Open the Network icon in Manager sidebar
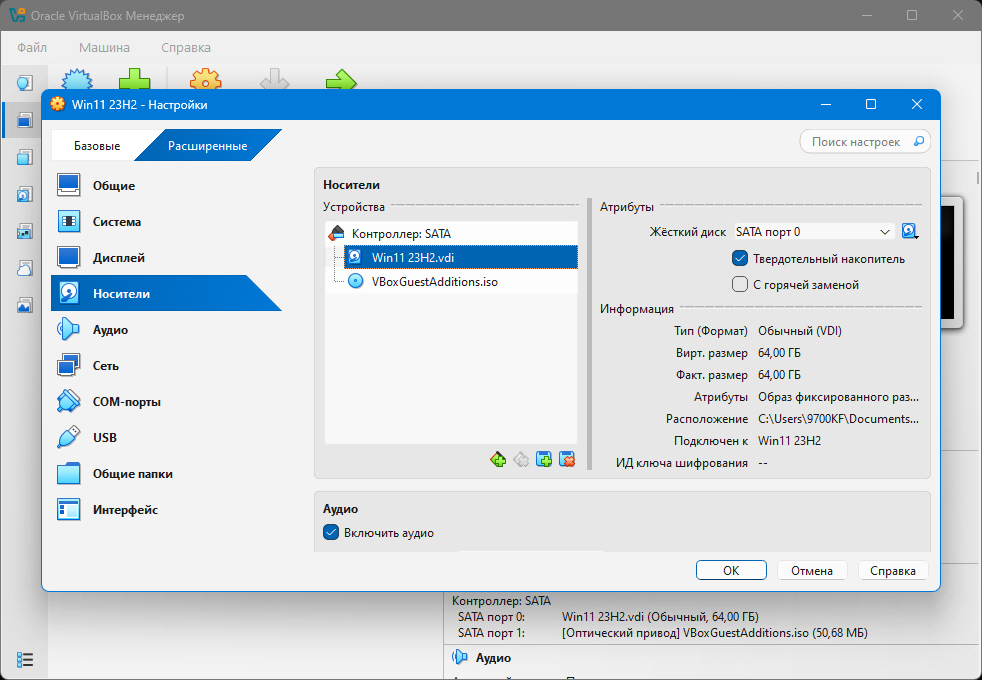 pyautogui.click(x=24, y=232)
